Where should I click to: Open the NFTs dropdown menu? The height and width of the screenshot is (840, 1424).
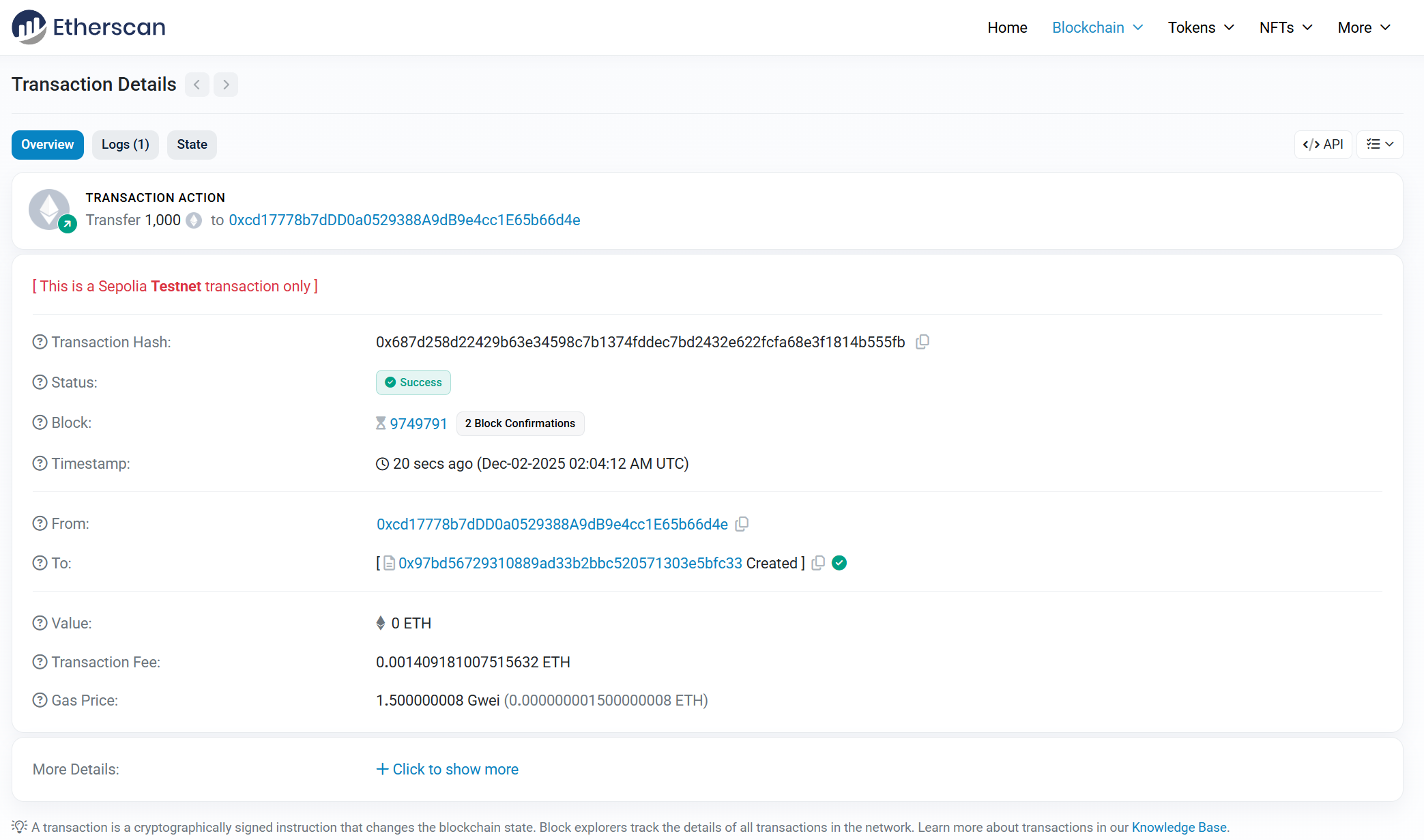[x=1285, y=27]
